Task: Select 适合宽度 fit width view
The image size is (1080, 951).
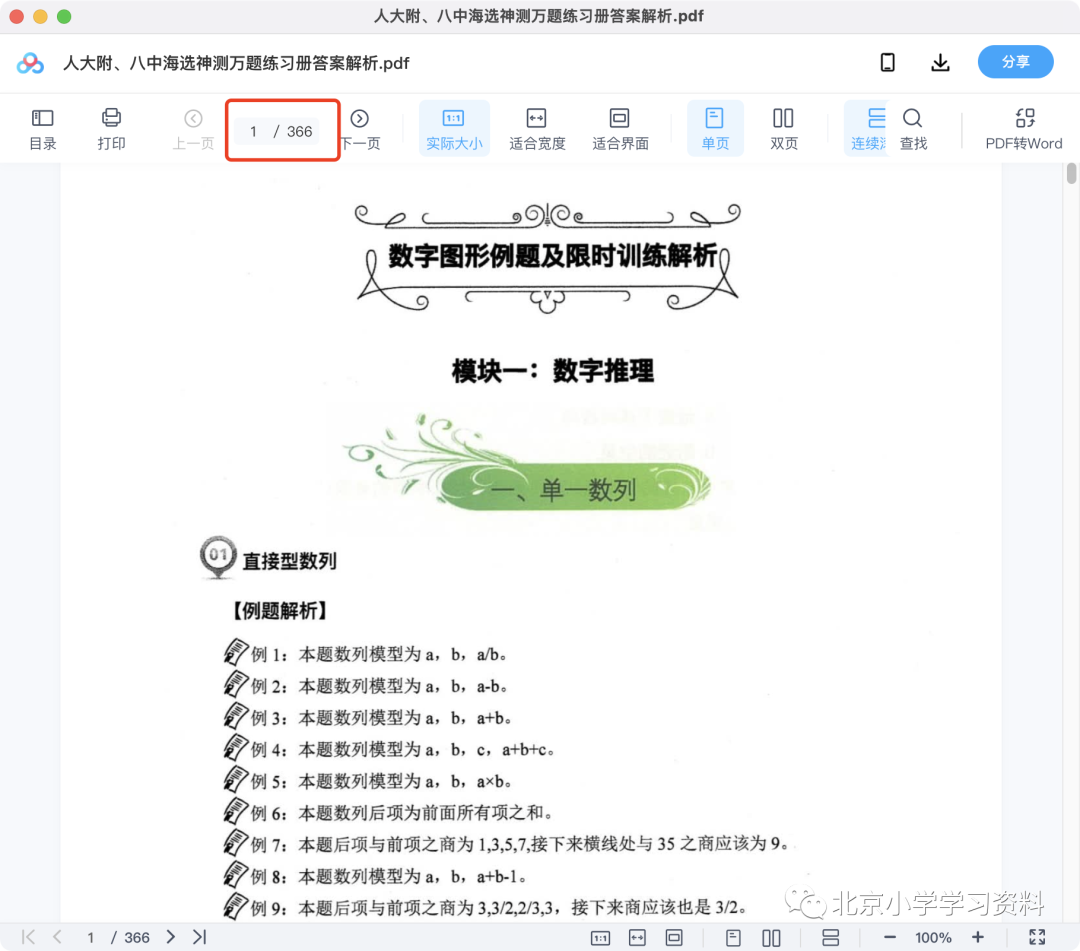Action: tap(537, 129)
